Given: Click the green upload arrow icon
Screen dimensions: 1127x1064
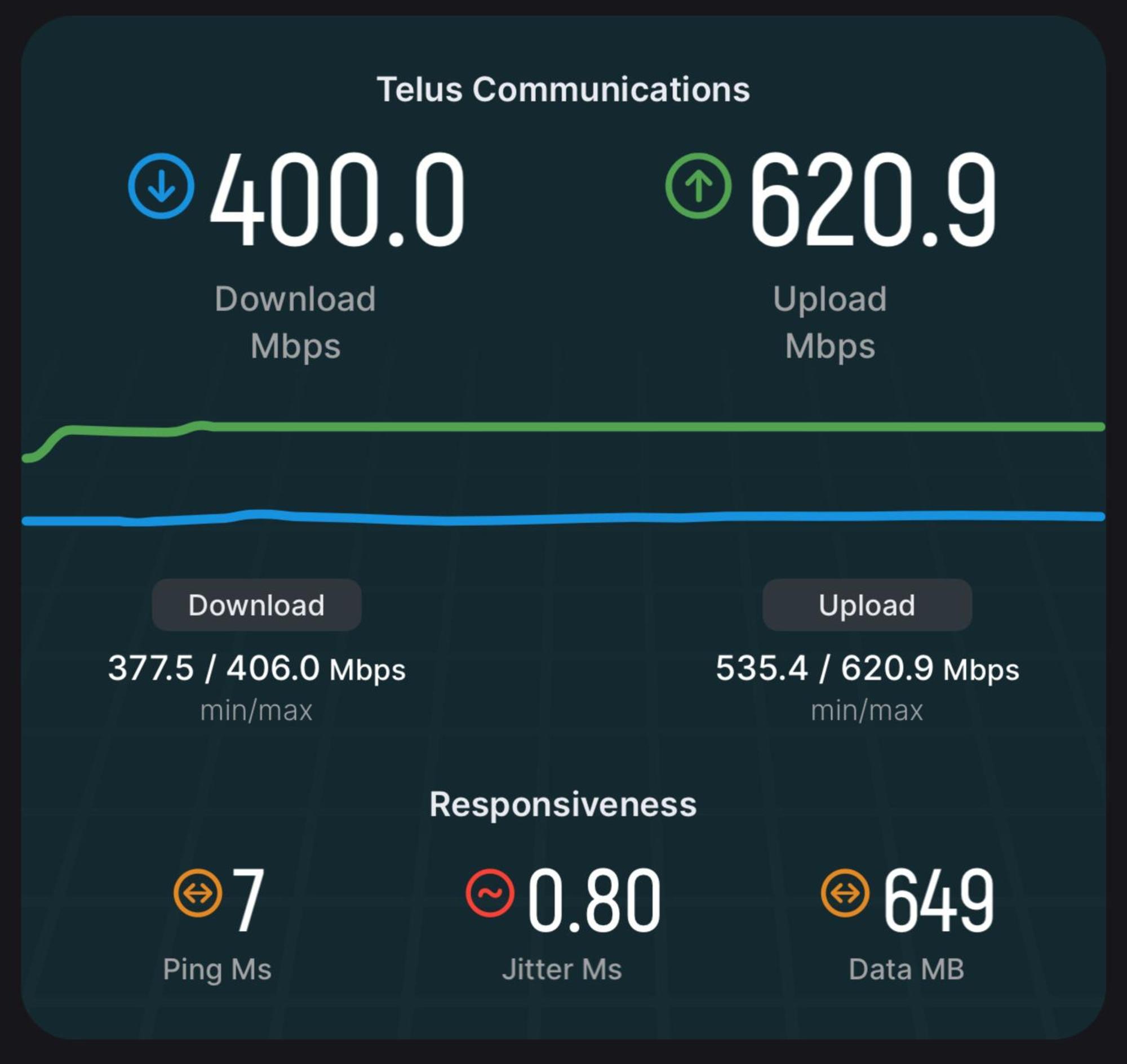Looking at the screenshot, I should (x=698, y=186).
